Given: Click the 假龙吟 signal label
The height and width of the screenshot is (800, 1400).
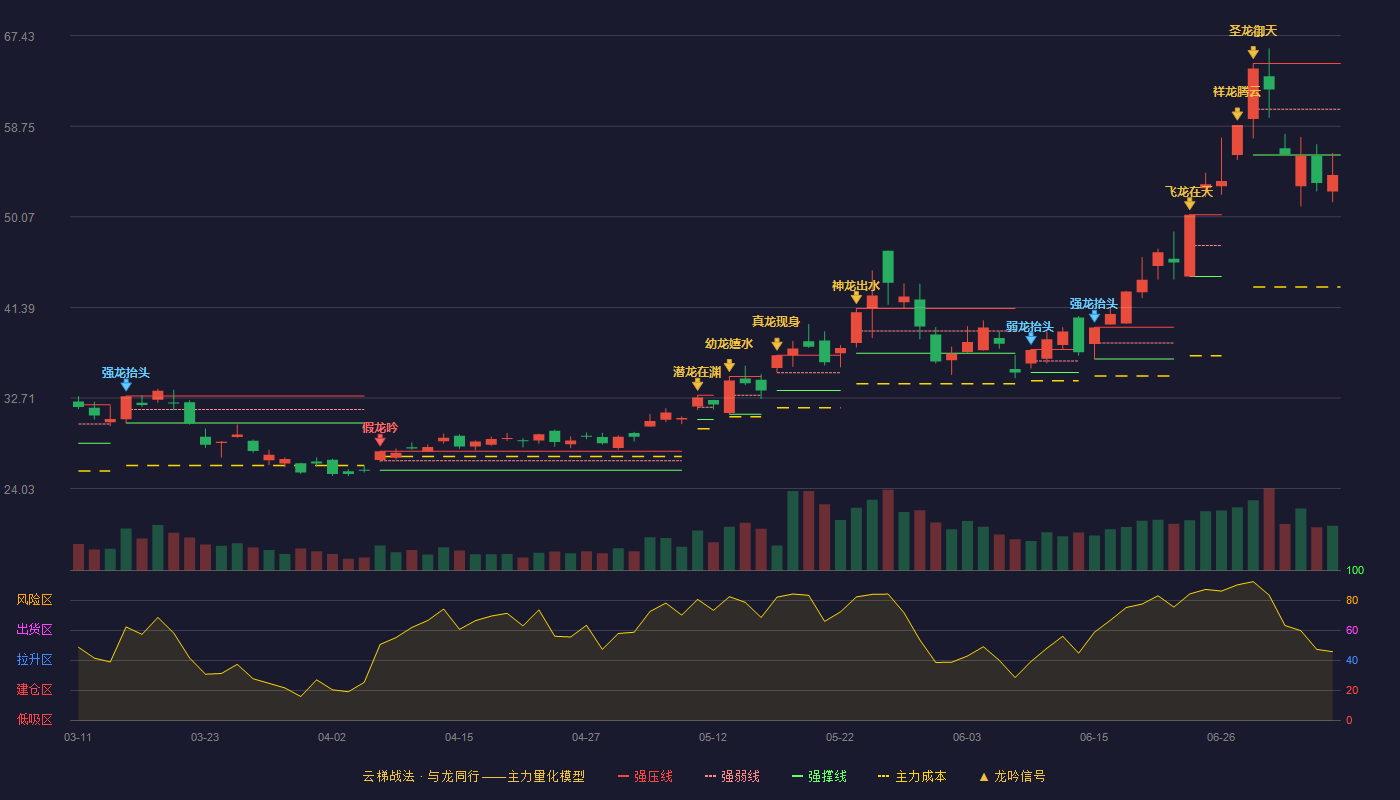Looking at the screenshot, I should pos(380,428).
